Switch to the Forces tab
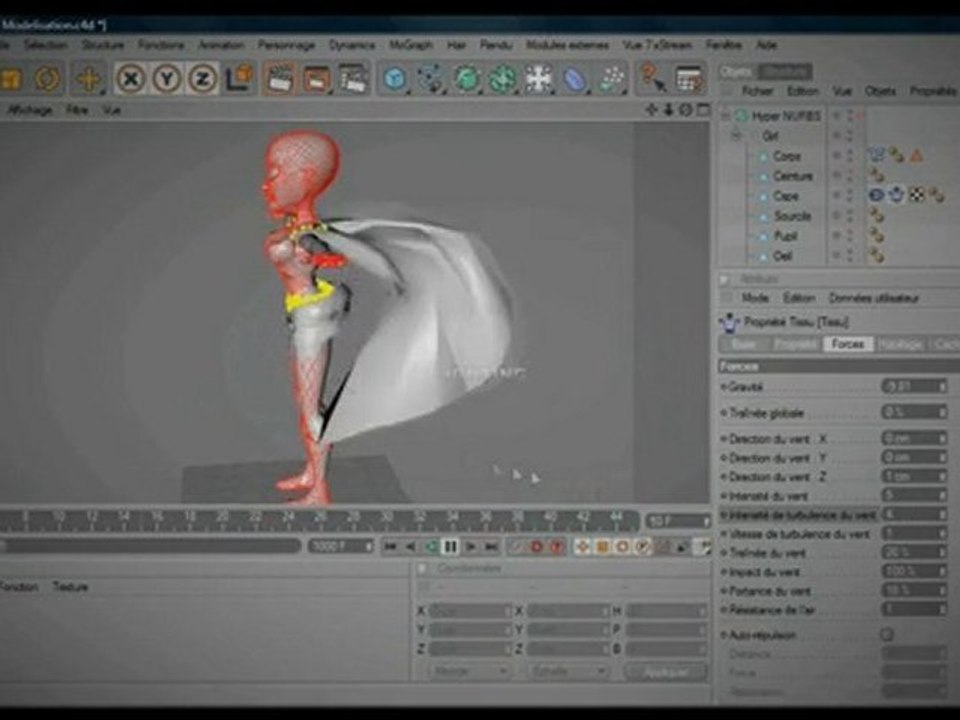 (x=847, y=344)
